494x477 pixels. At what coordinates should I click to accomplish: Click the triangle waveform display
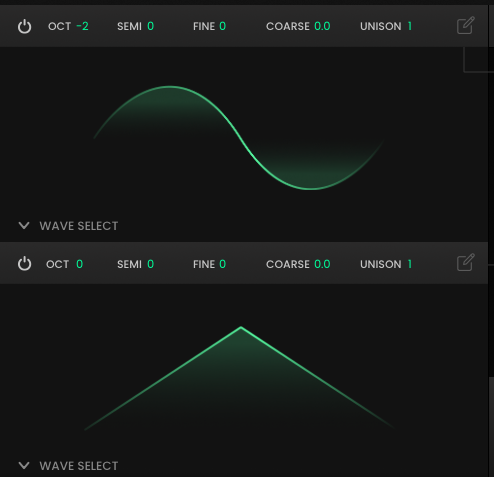[x=240, y=378]
